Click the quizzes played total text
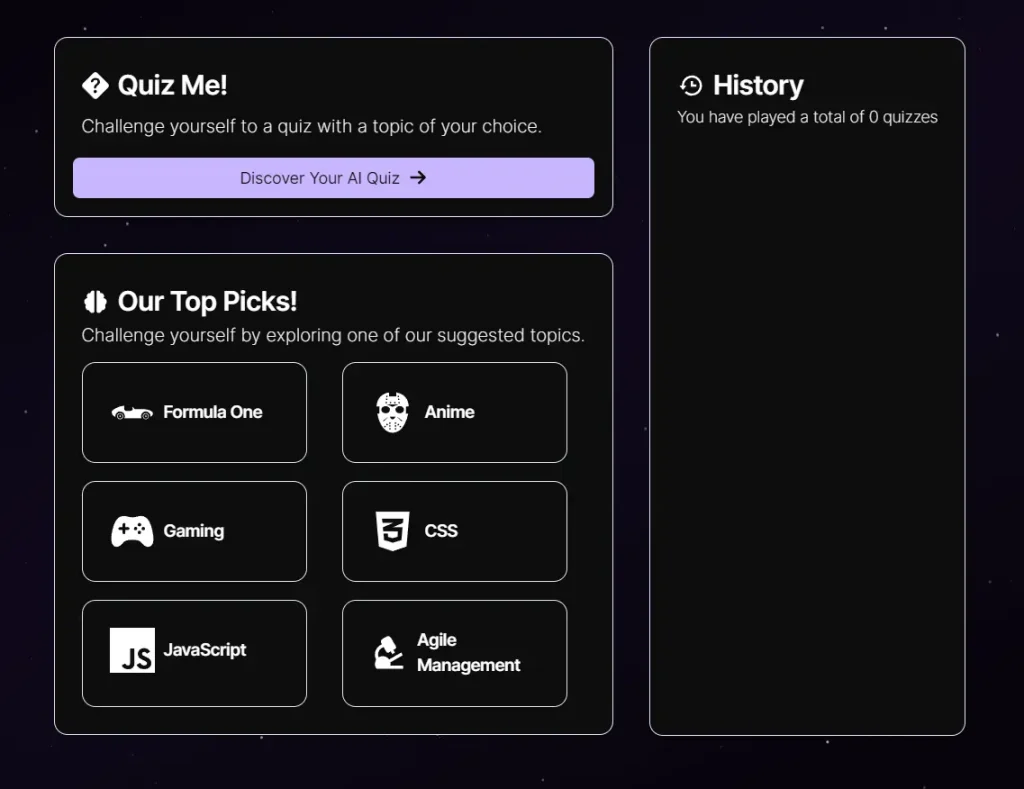The height and width of the screenshot is (789, 1024). pyautogui.click(x=807, y=117)
